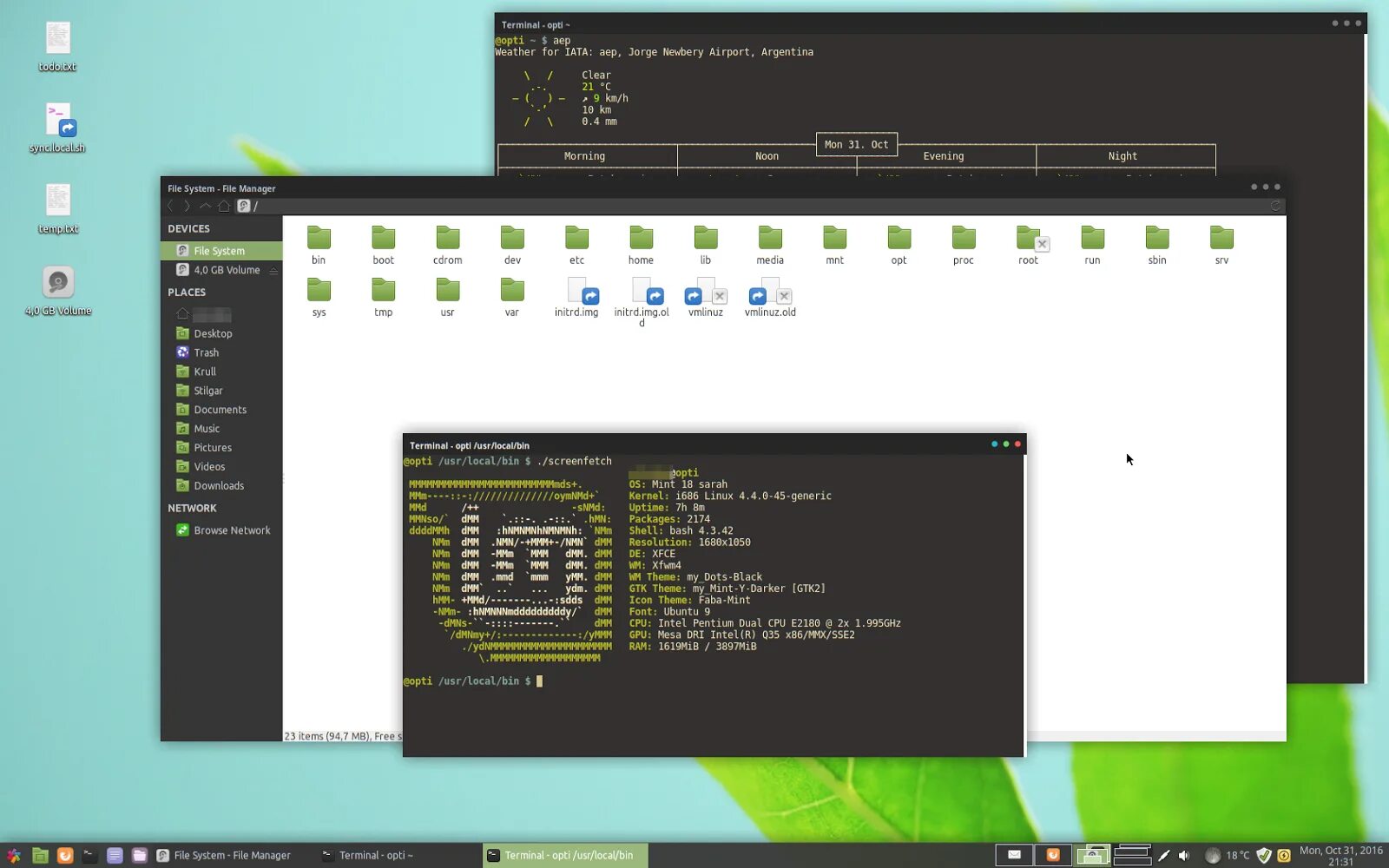
Task: Select the mnt folder icon
Action: (834, 238)
